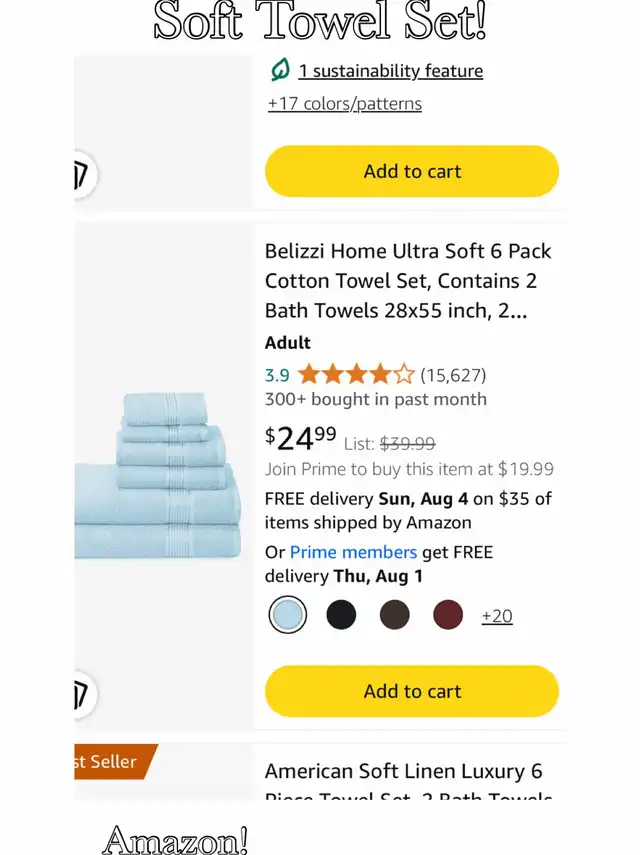Select the burgundy red color swatch
This screenshot has width=640, height=855.
click(448, 615)
